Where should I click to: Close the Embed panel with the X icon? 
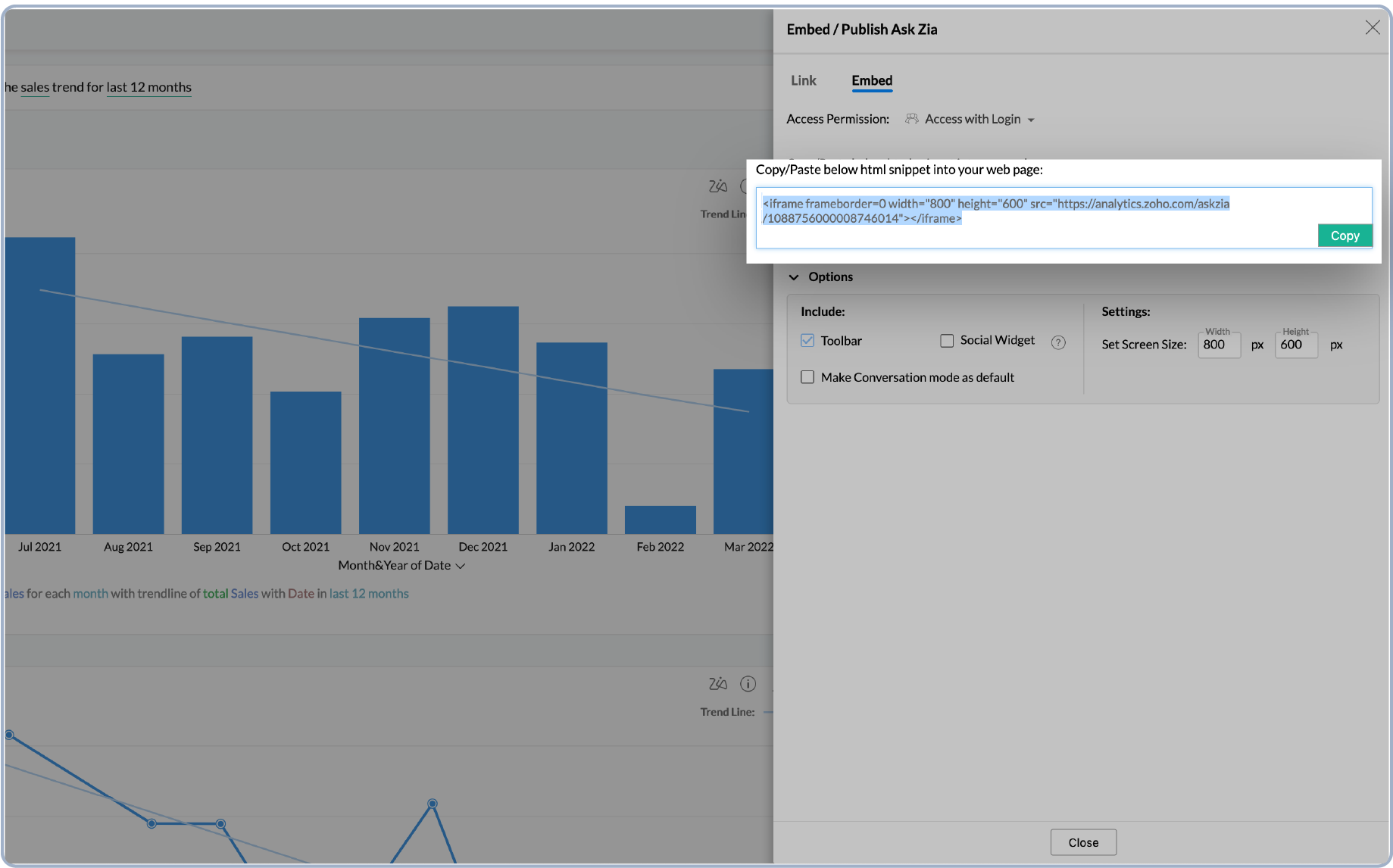tap(1372, 28)
